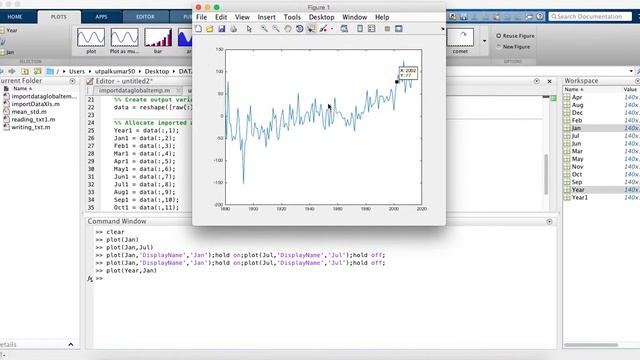The image size is (640, 360).
Task: Click Show Plot Tools icon
Action: 399,29
